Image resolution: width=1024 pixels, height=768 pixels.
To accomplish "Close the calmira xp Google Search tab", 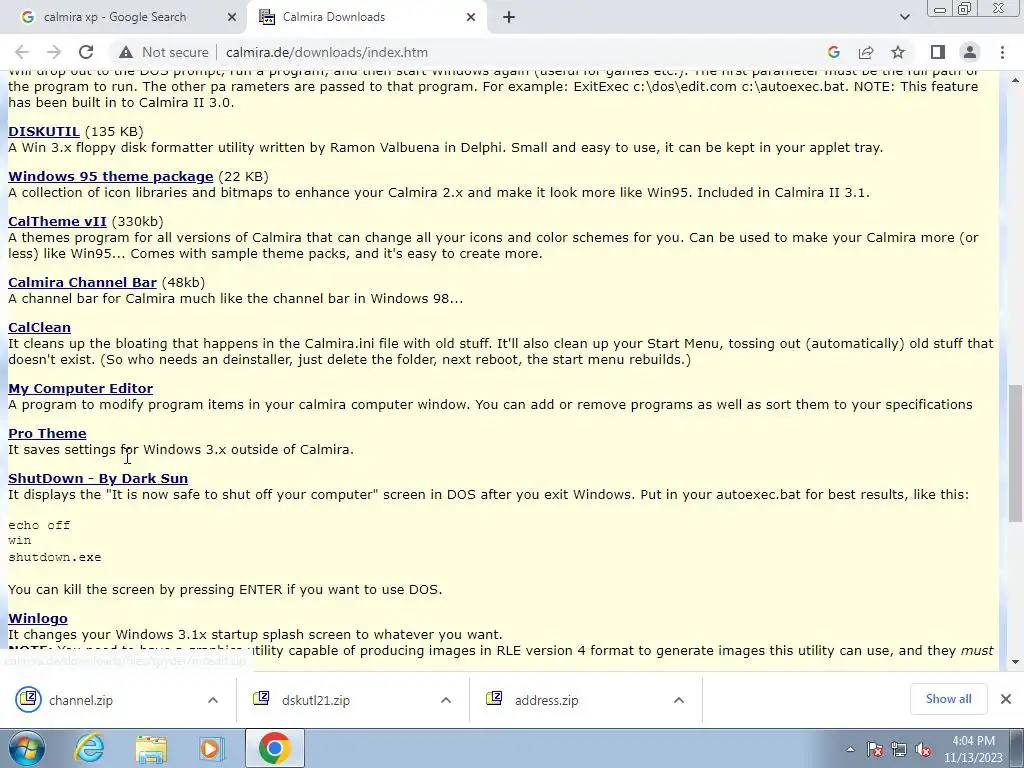I will (232, 17).
